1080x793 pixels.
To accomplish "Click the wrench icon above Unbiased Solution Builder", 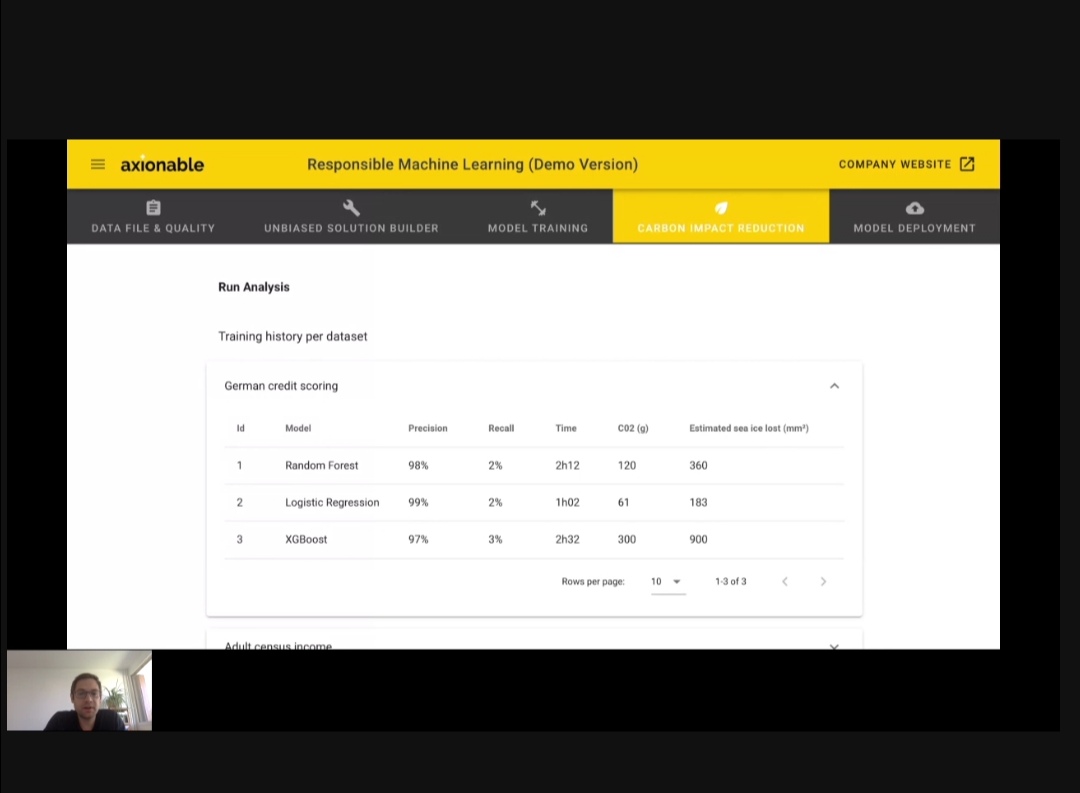I will point(351,207).
